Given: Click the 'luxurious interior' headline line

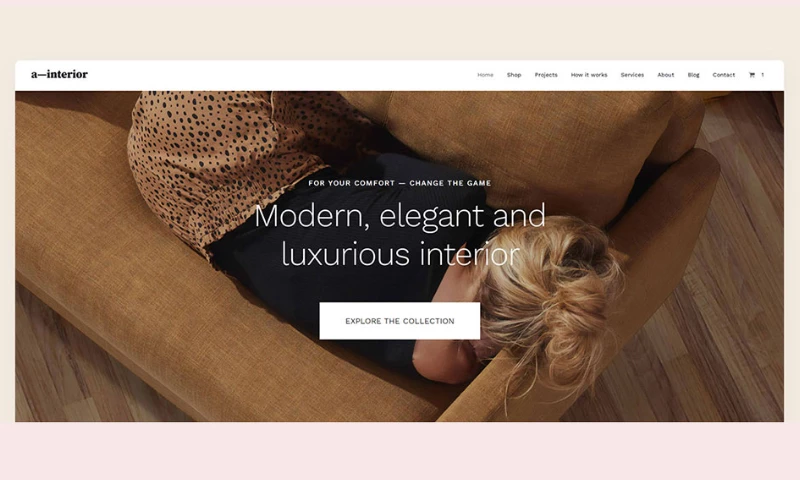Looking at the screenshot, I should point(400,254).
